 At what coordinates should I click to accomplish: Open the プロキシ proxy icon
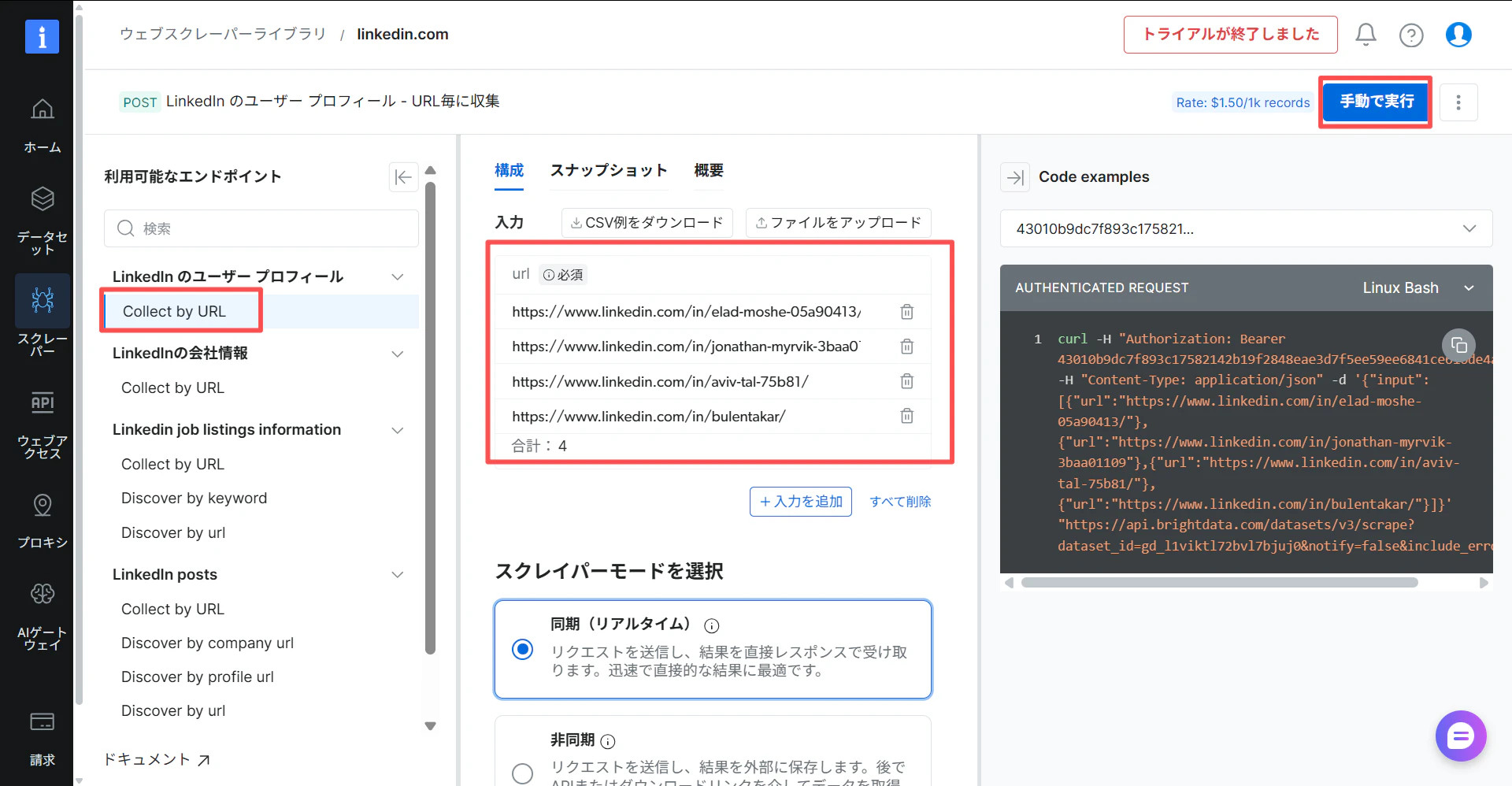point(43,505)
